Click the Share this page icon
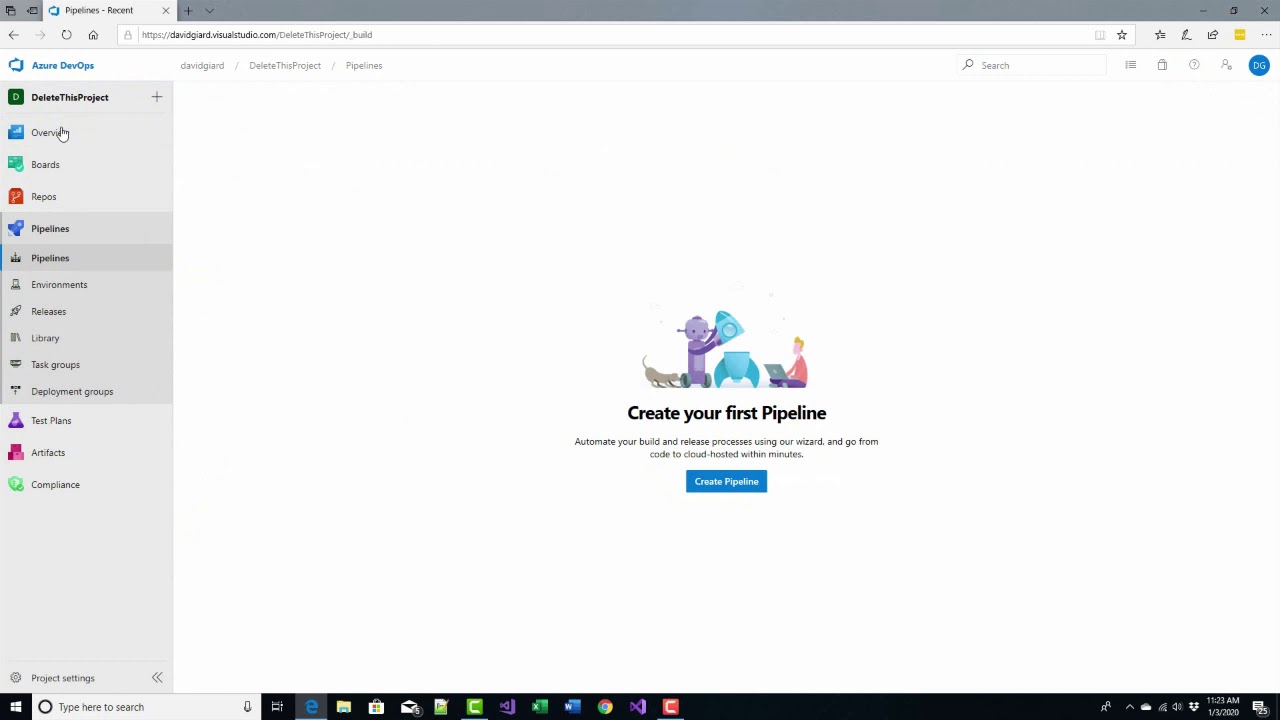Image resolution: width=1280 pixels, height=720 pixels. pos(1212,35)
